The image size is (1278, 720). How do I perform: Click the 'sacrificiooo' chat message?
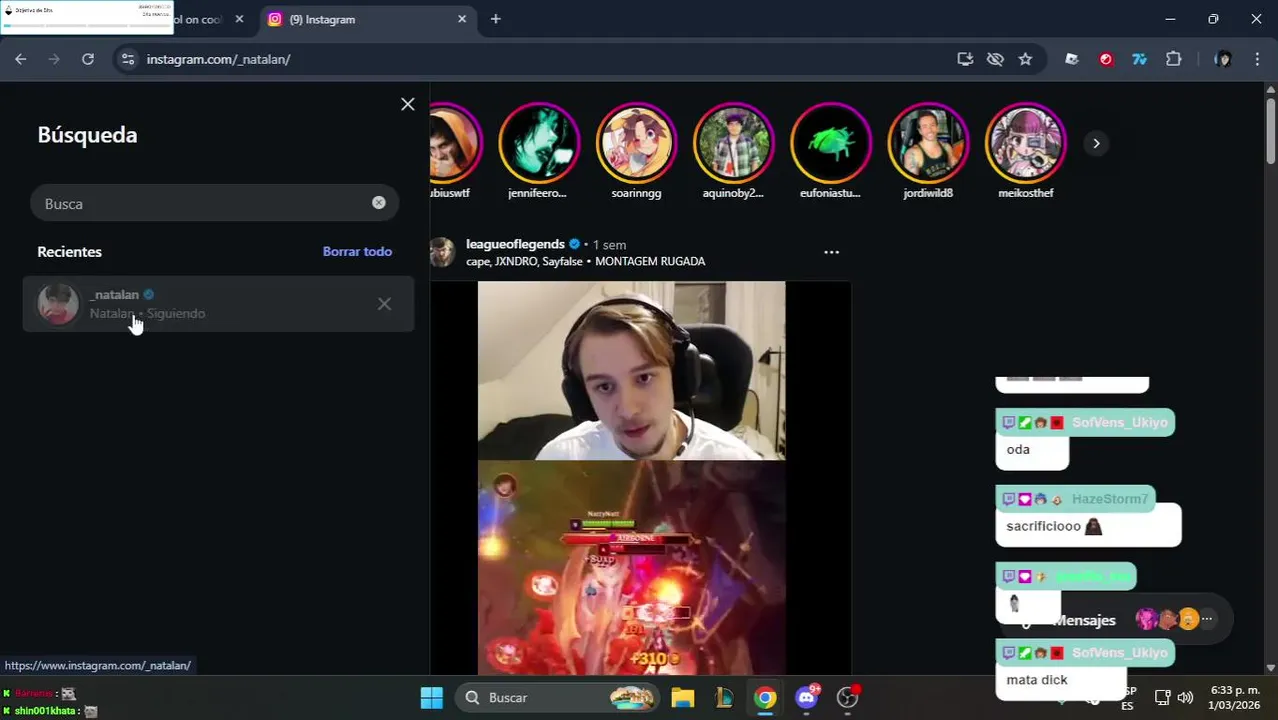pos(1088,526)
